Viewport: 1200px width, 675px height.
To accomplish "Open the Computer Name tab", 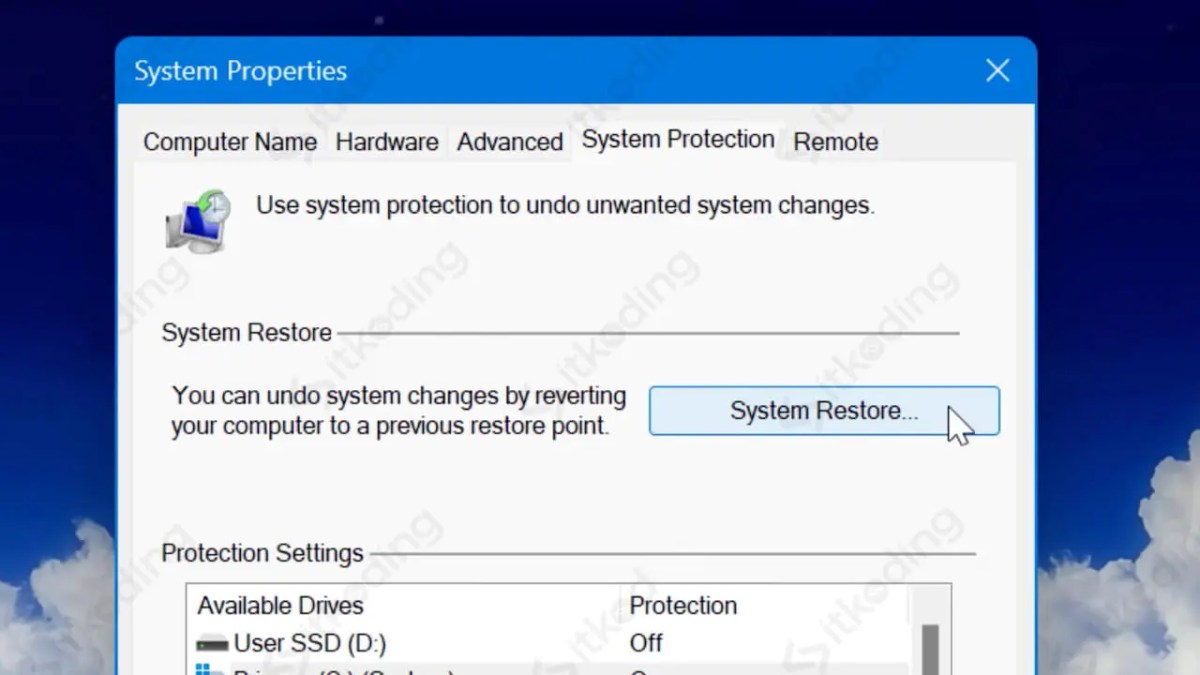I will [230, 142].
